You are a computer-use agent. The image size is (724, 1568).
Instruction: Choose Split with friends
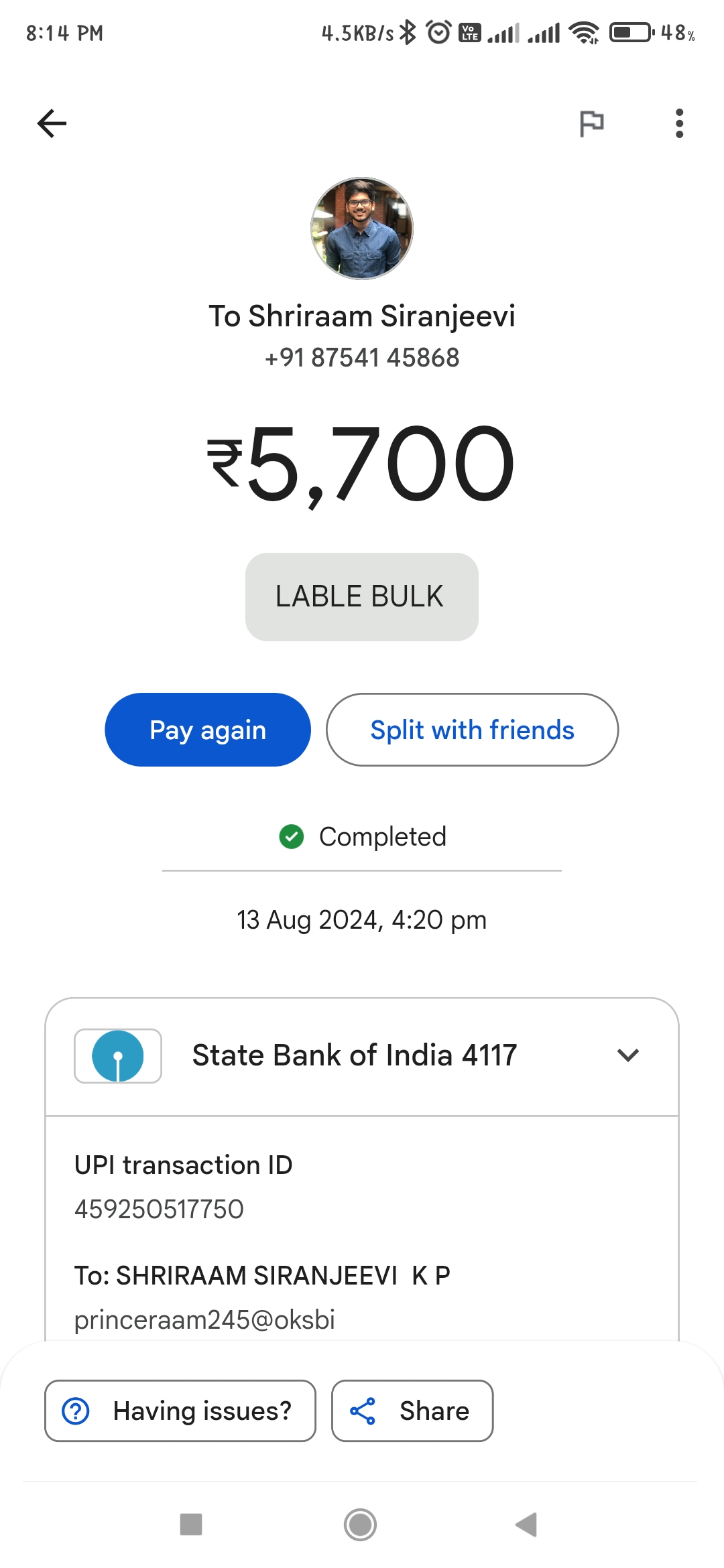(x=472, y=730)
